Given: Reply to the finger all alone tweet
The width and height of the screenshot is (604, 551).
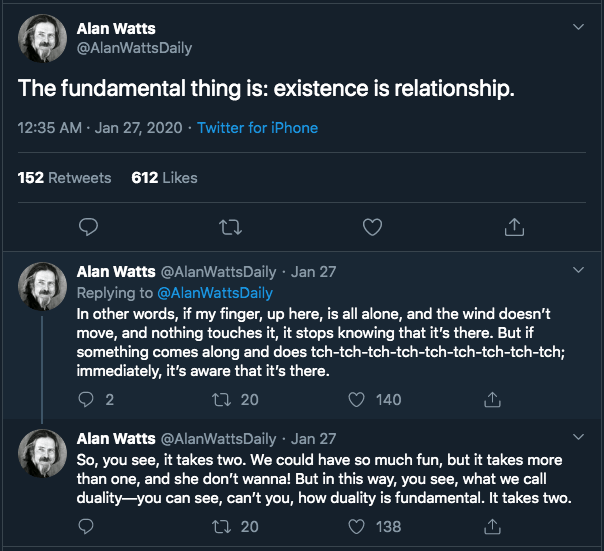Looking at the screenshot, I should tap(86, 399).
